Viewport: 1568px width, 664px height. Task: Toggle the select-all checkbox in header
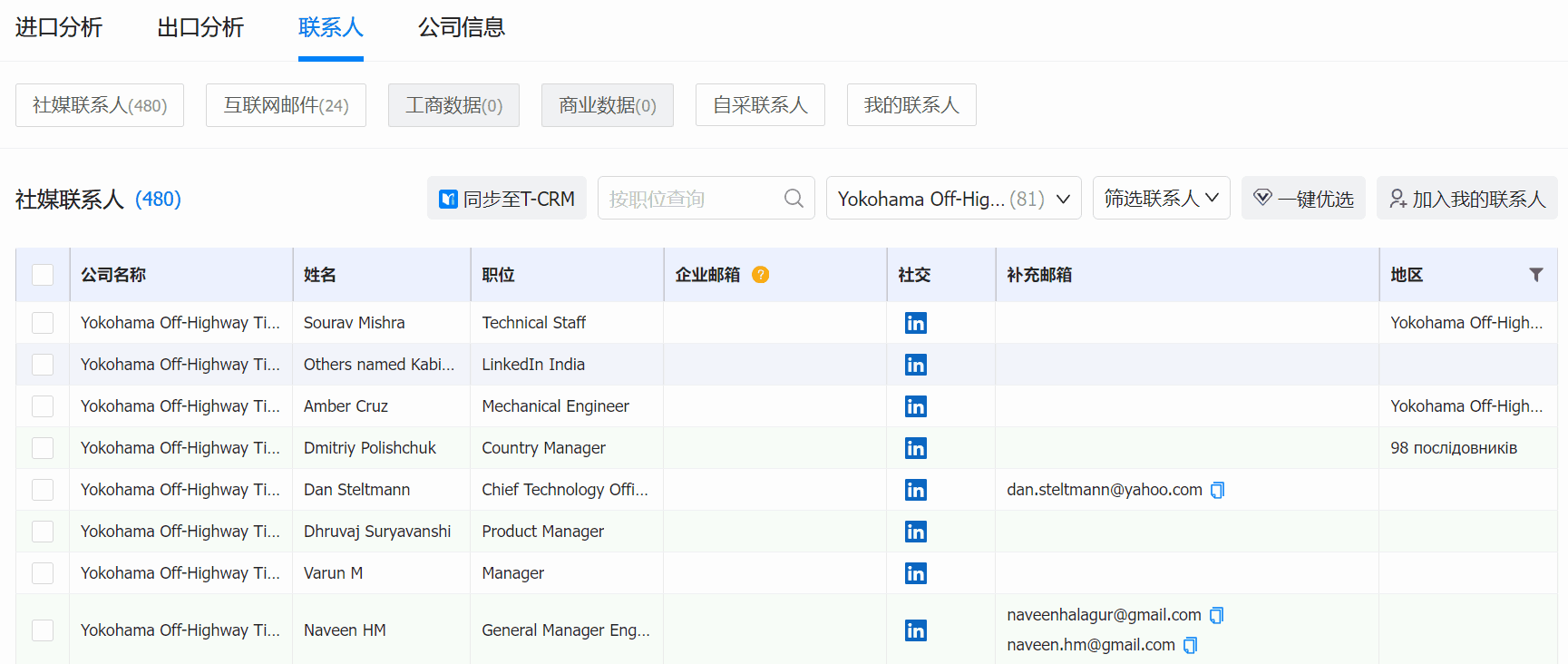43,275
